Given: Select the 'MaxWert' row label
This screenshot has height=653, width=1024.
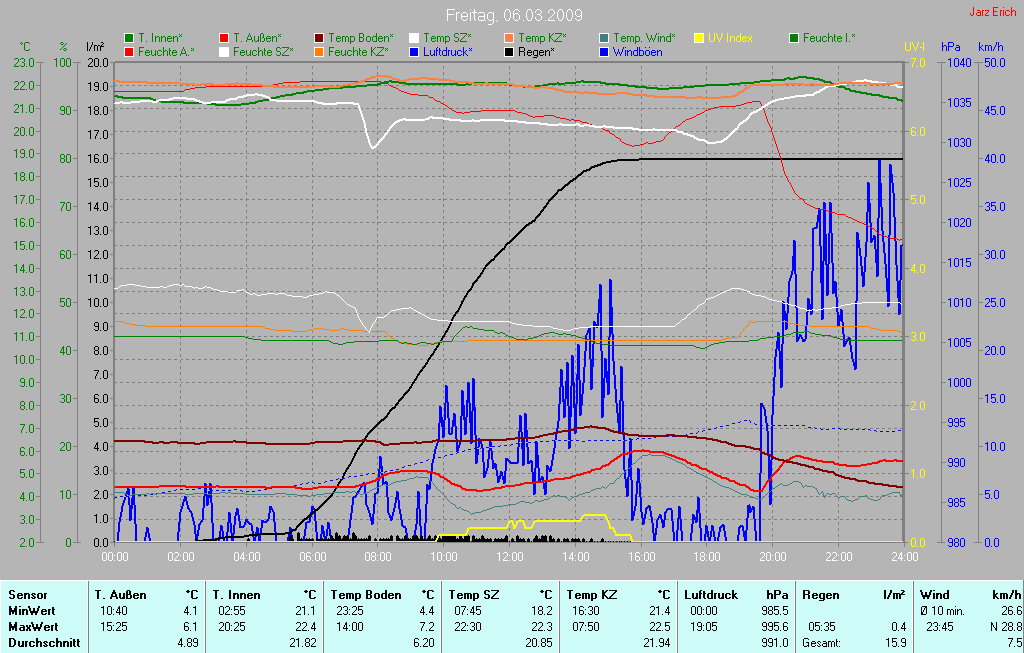Looking at the screenshot, I should pyautogui.click(x=33, y=627).
